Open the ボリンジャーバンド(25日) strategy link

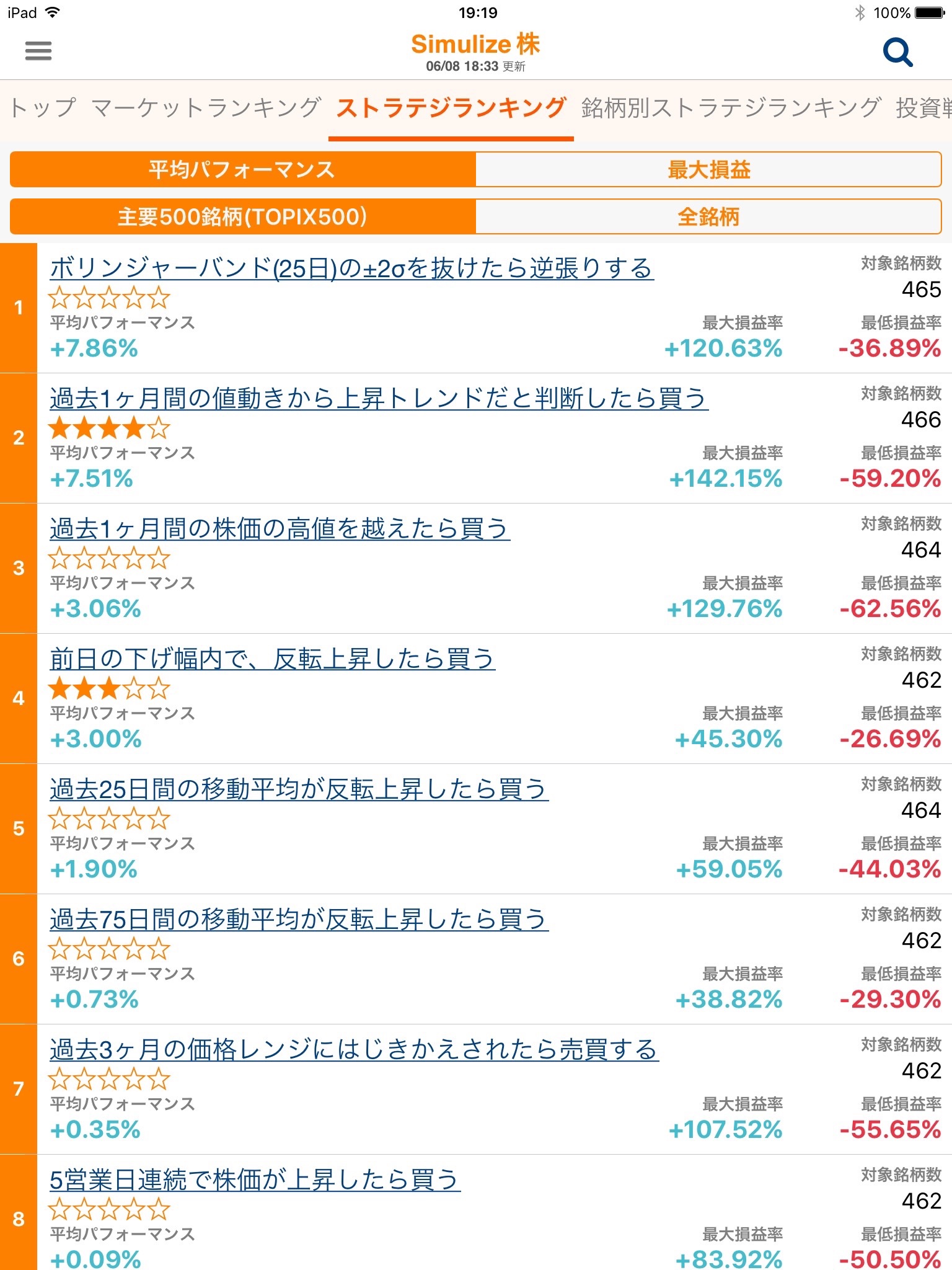tap(351, 268)
